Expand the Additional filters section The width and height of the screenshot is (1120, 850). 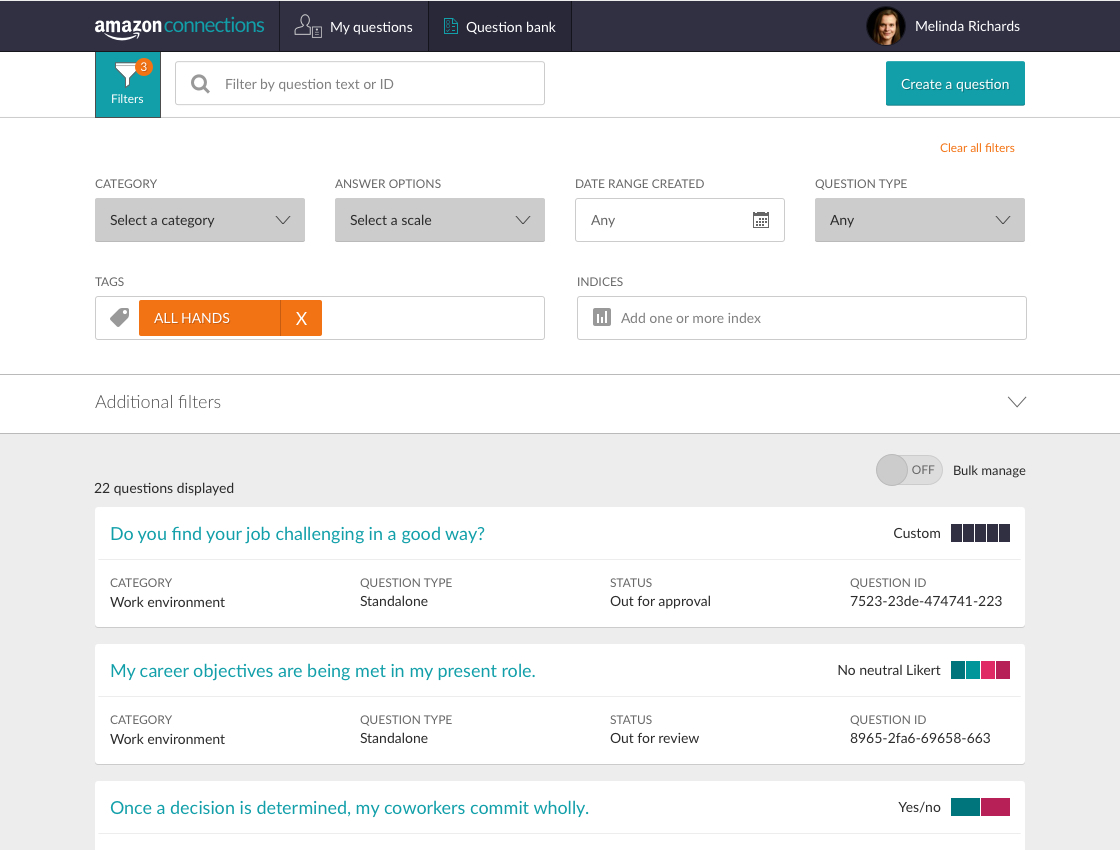pyautogui.click(x=1016, y=402)
